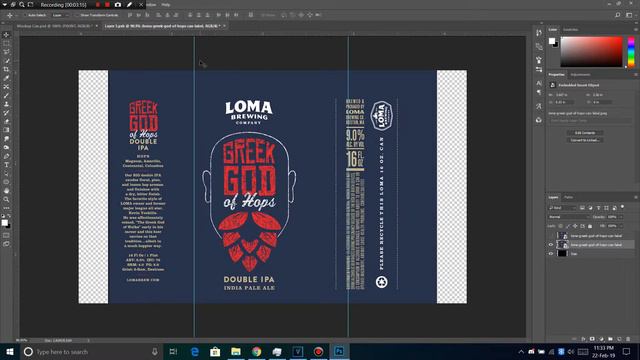
Task: Toggle visibility of Can layer
Action: click(x=551, y=253)
